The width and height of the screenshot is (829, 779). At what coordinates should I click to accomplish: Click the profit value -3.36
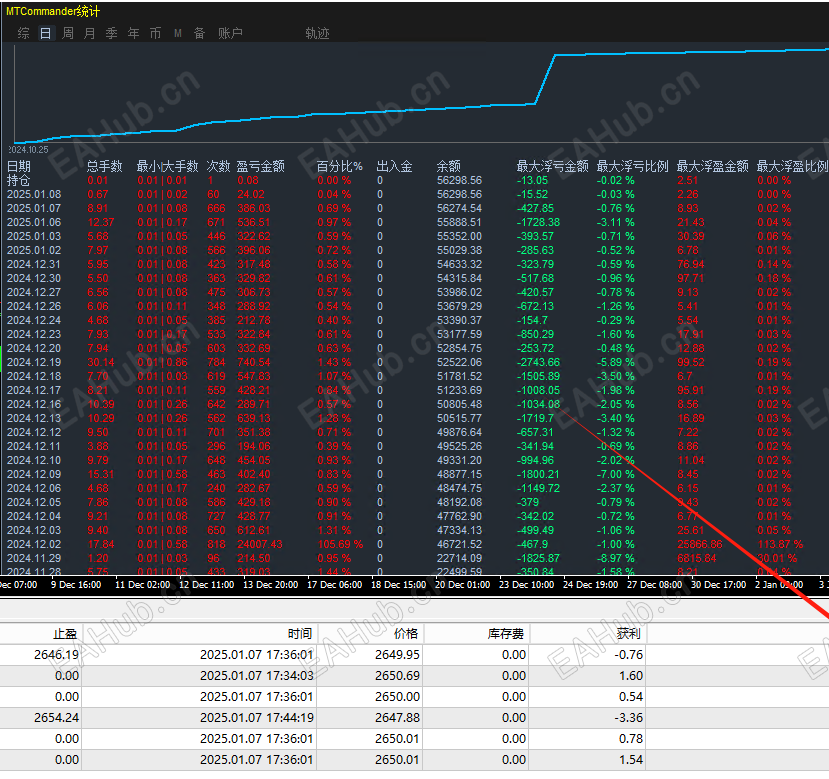point(629,718)
